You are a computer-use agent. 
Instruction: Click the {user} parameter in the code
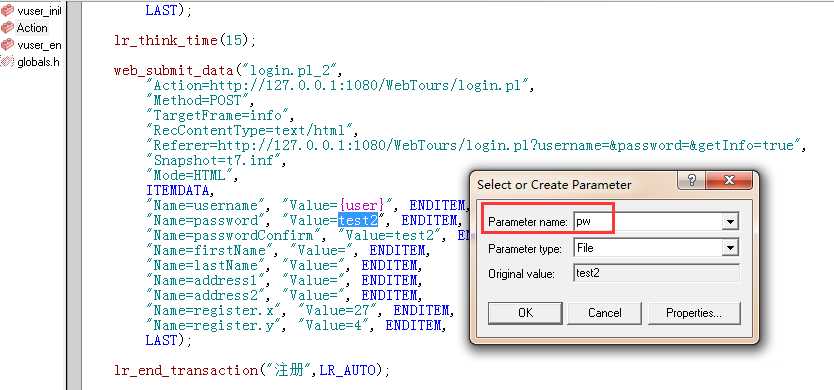[361, 205]
